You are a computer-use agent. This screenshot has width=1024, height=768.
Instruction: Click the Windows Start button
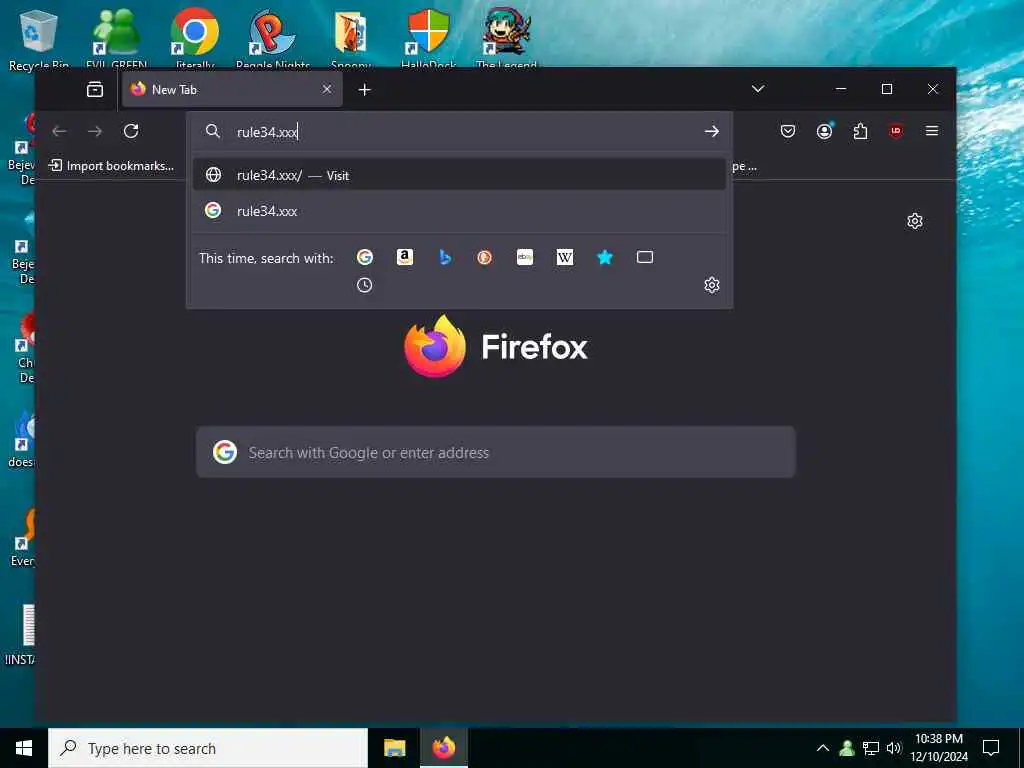tap(24, 748)
